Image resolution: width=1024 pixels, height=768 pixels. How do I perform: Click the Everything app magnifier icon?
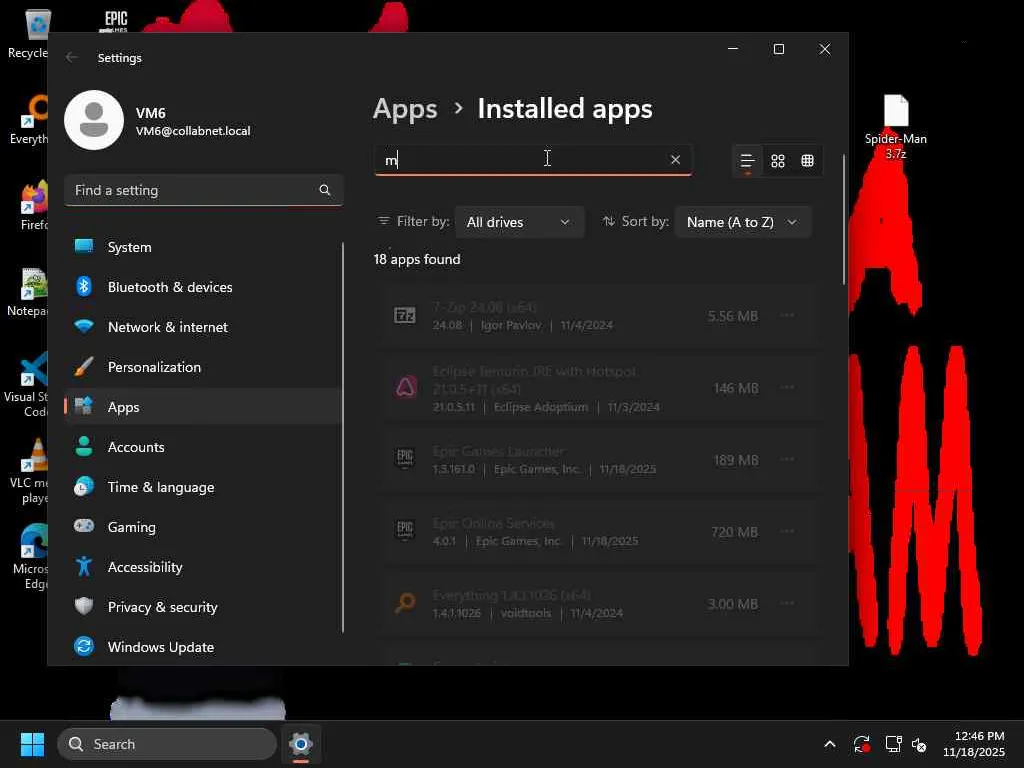405,603
